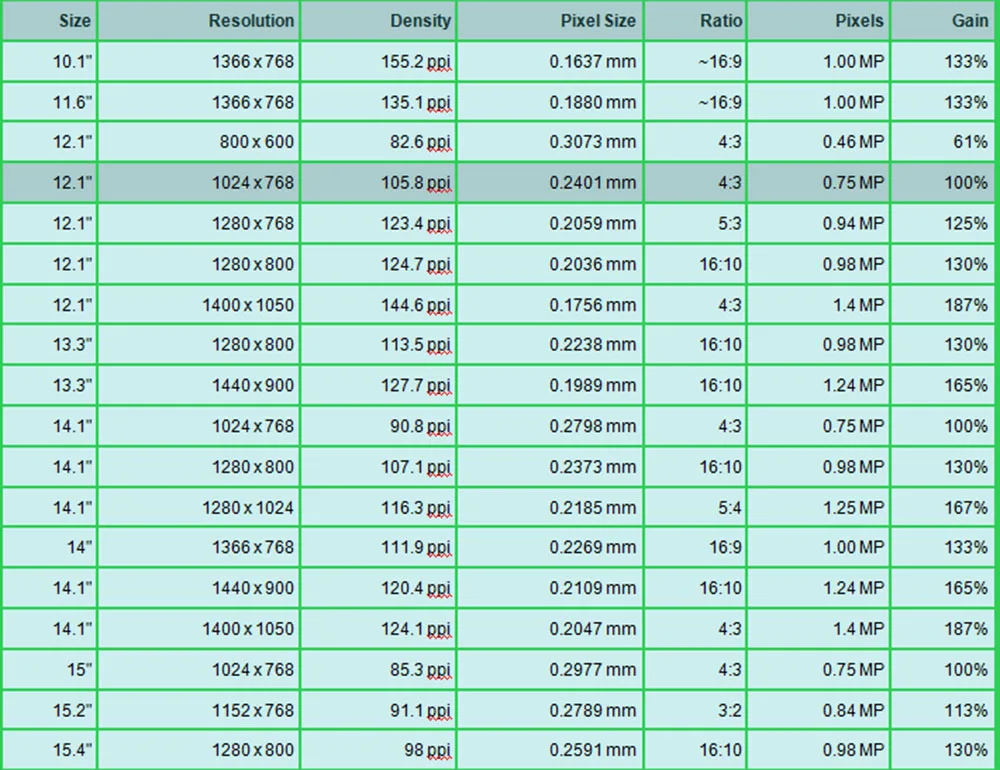Click the 91.1 ppi density cell
This screenshot has height=770, width=1000.
[379, 710]
